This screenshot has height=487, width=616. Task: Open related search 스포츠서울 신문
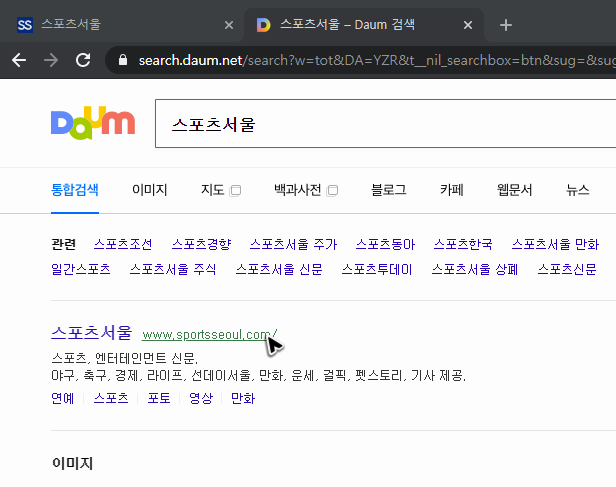click(279, 269)
